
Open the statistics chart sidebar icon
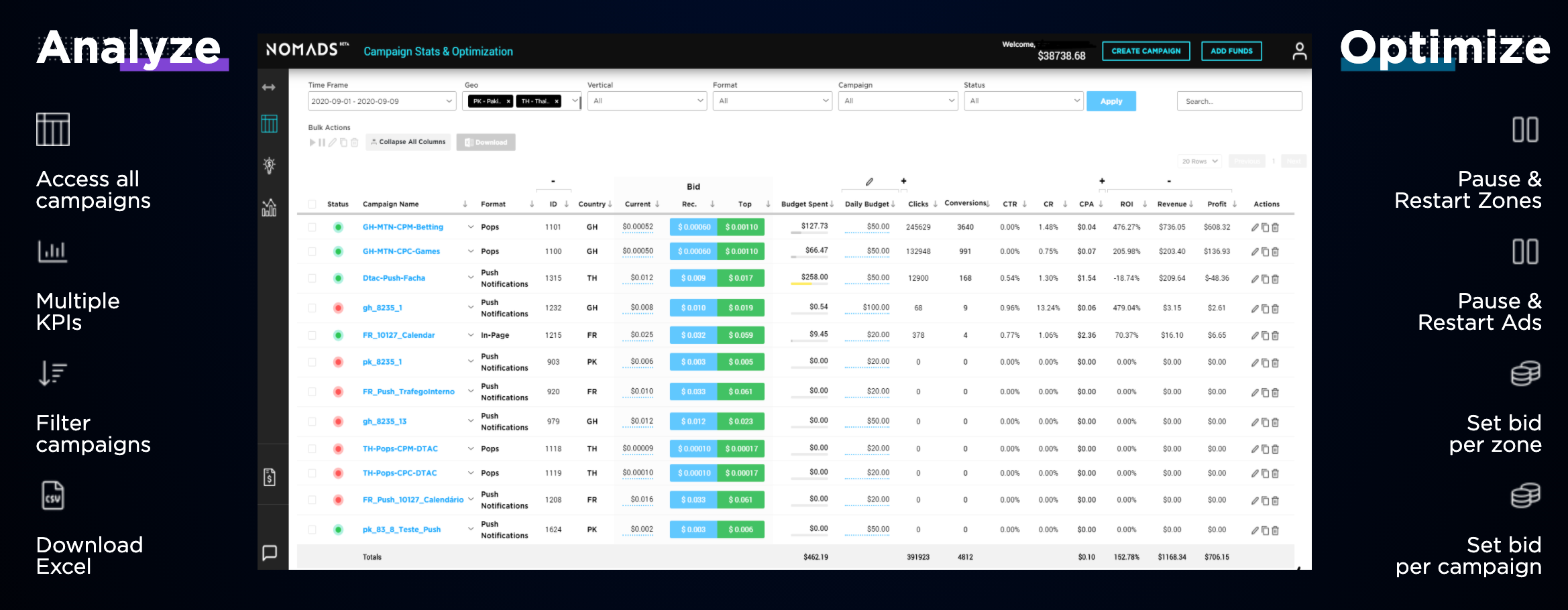pyautogui.click(x=269, y=207)
